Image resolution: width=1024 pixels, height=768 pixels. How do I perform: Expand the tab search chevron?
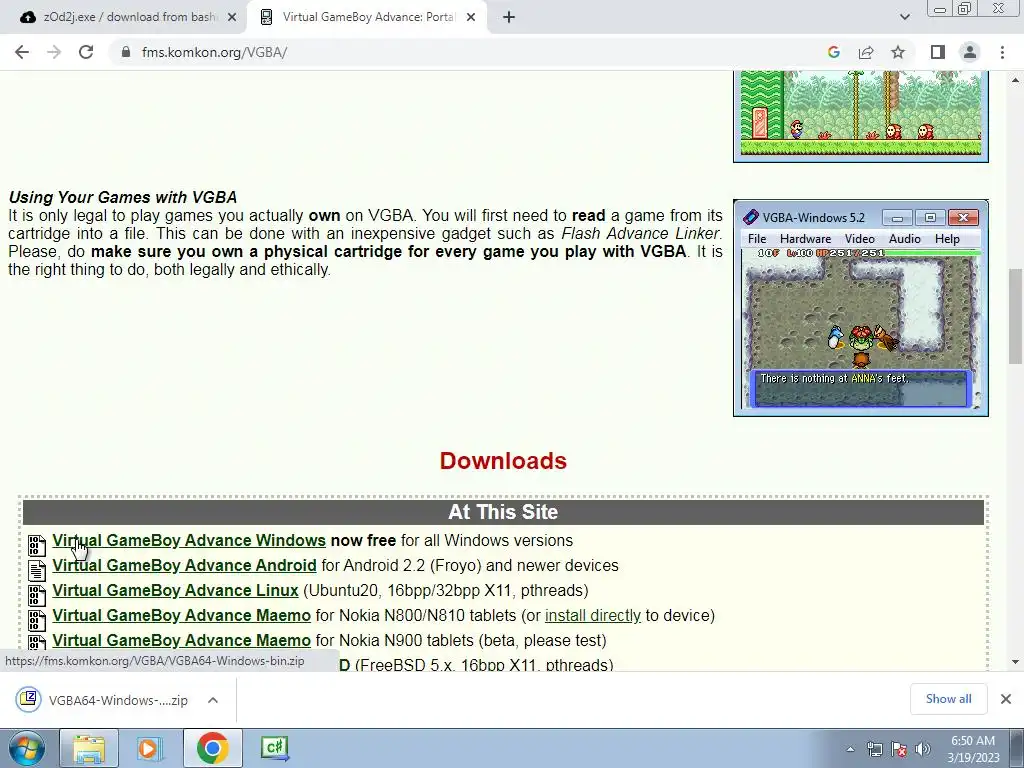pos(904,17)
